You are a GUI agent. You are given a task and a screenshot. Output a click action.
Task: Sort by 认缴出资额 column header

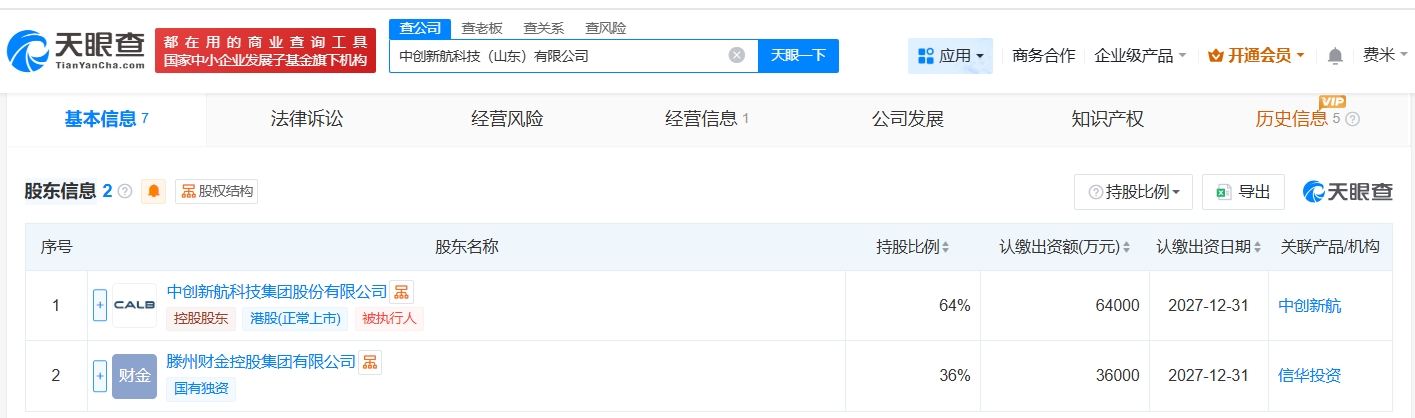(1064, 247)
